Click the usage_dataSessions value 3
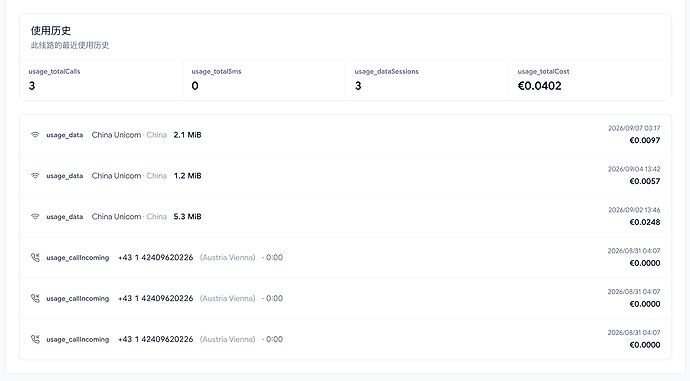Viewport: 690px width, 381px height. pyautogui.click(x=358, y=86)
